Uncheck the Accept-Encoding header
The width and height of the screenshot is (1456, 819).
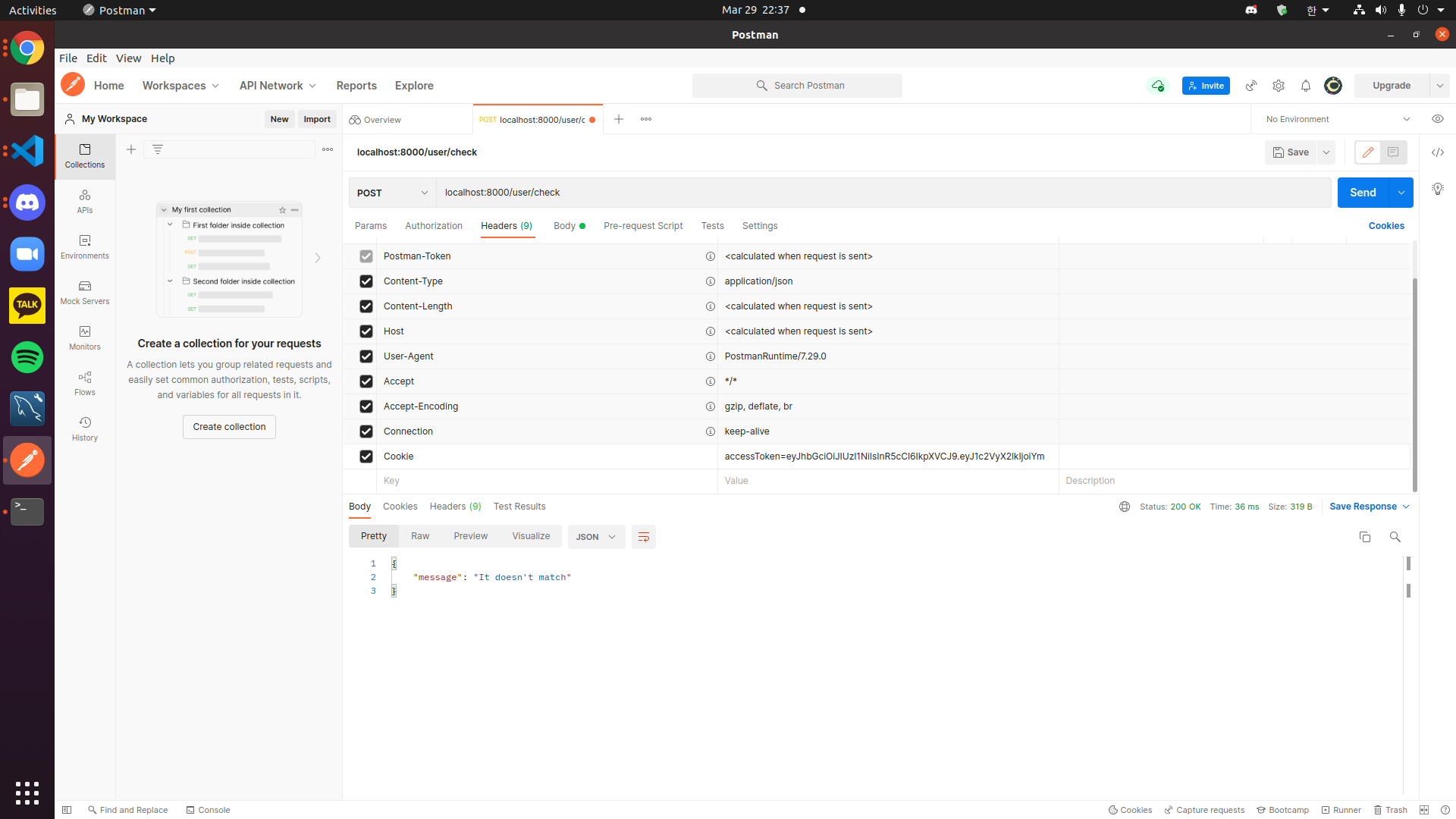point(366,406)
